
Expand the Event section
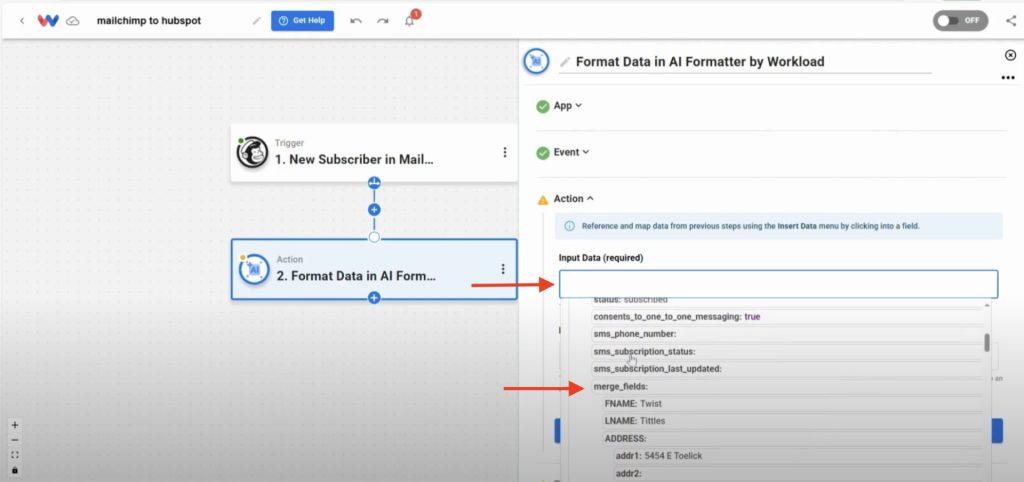click(571, 152)
